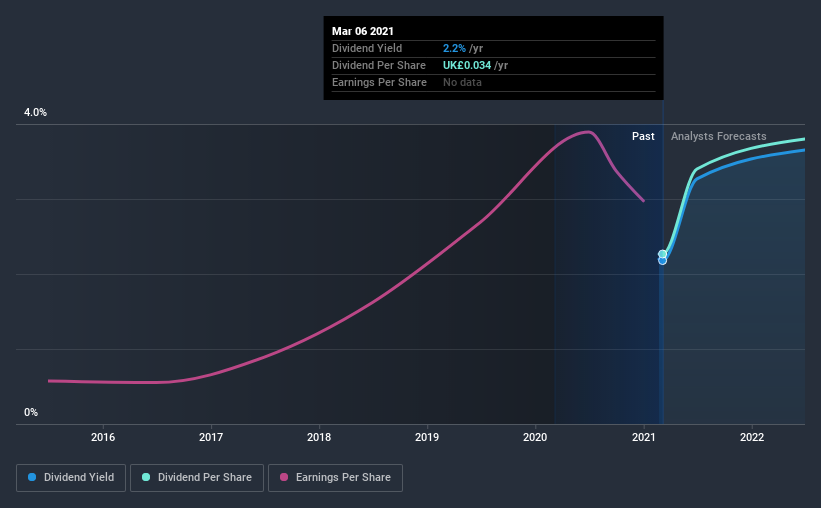Viewport: 821px width, 508px height.
Task: Toggle the Dividend Per Share legend button
Action: pos(197,478)
